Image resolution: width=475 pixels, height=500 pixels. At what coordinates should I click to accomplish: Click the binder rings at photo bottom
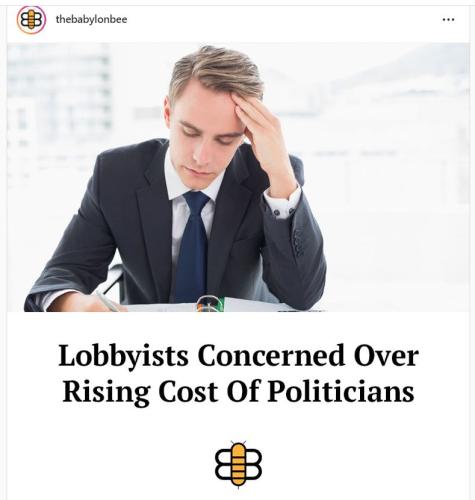(x=210, y=304)
